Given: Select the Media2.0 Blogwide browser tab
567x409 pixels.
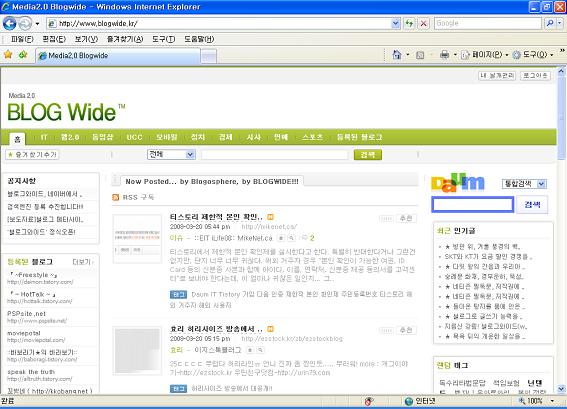Looking at the screenshot, I should [118, 56].
